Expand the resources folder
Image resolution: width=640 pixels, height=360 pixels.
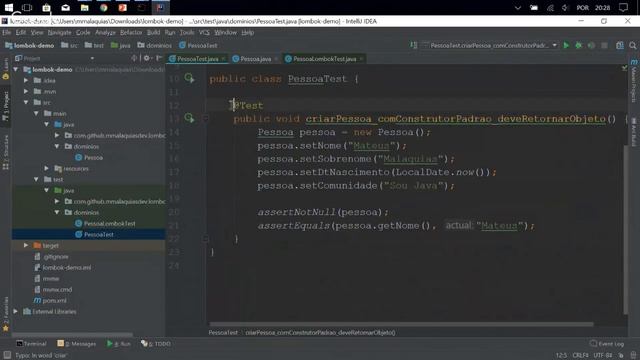click(x=47, y=168)
